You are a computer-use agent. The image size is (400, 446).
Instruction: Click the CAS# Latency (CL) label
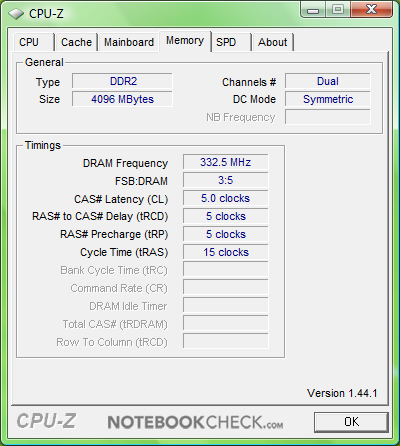pos(121,199)
